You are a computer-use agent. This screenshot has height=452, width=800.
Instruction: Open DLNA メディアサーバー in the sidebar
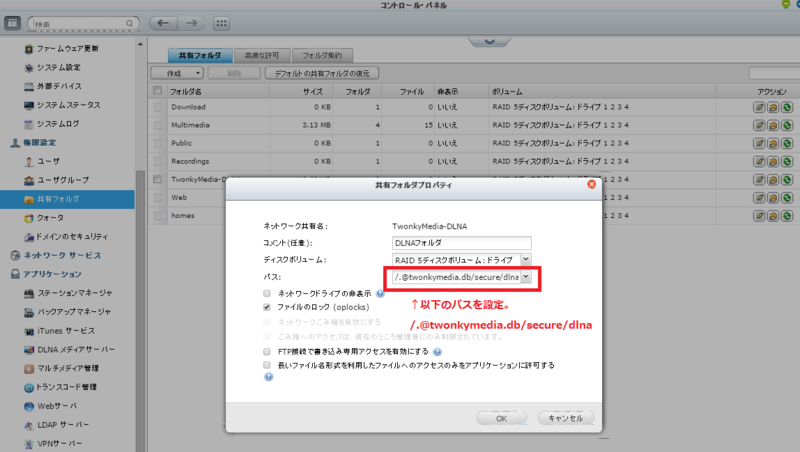pyautogui.click(x=69, y=349)
